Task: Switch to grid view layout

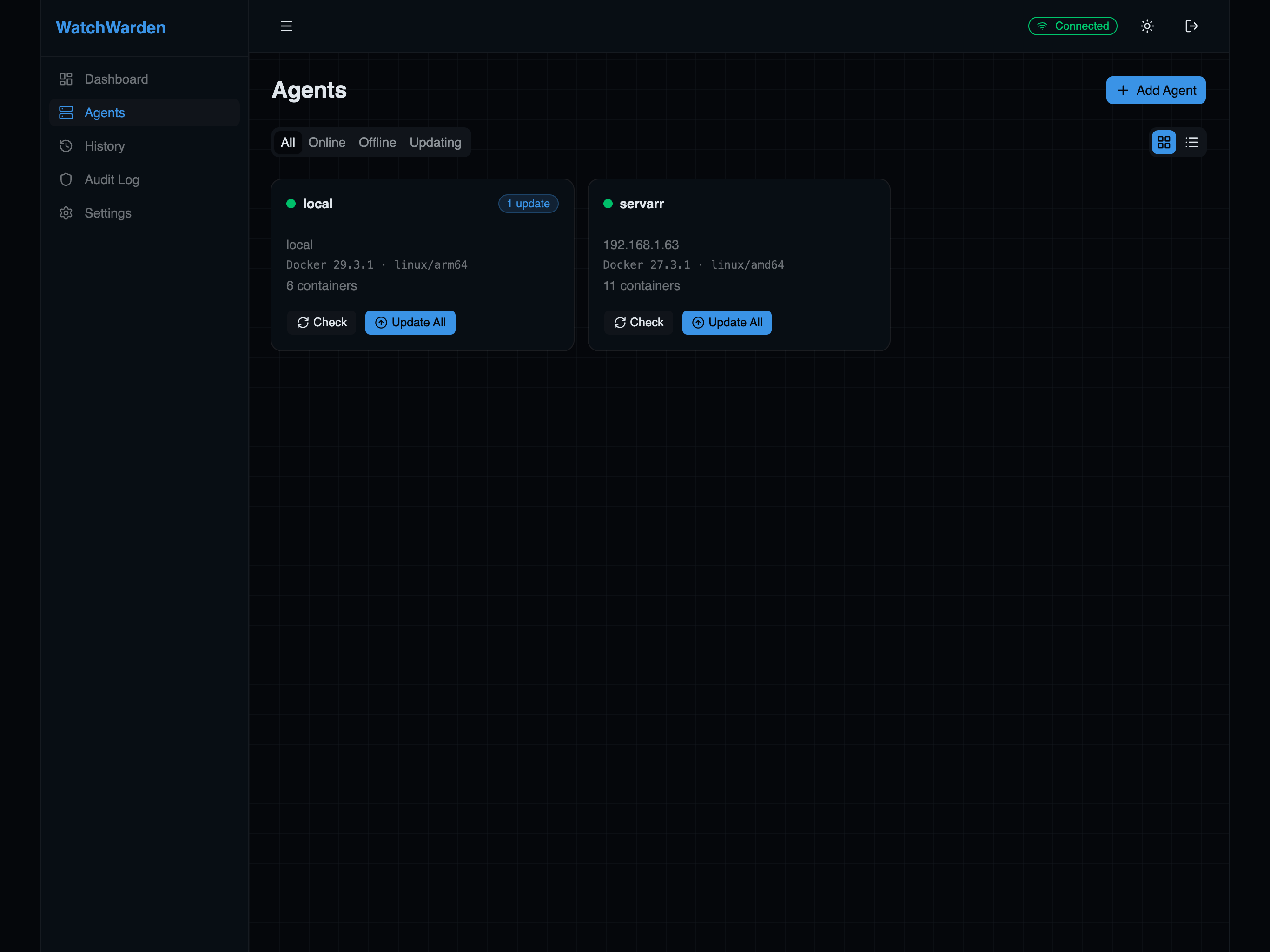Action: pyautogui.click(x=1163, y=142)
